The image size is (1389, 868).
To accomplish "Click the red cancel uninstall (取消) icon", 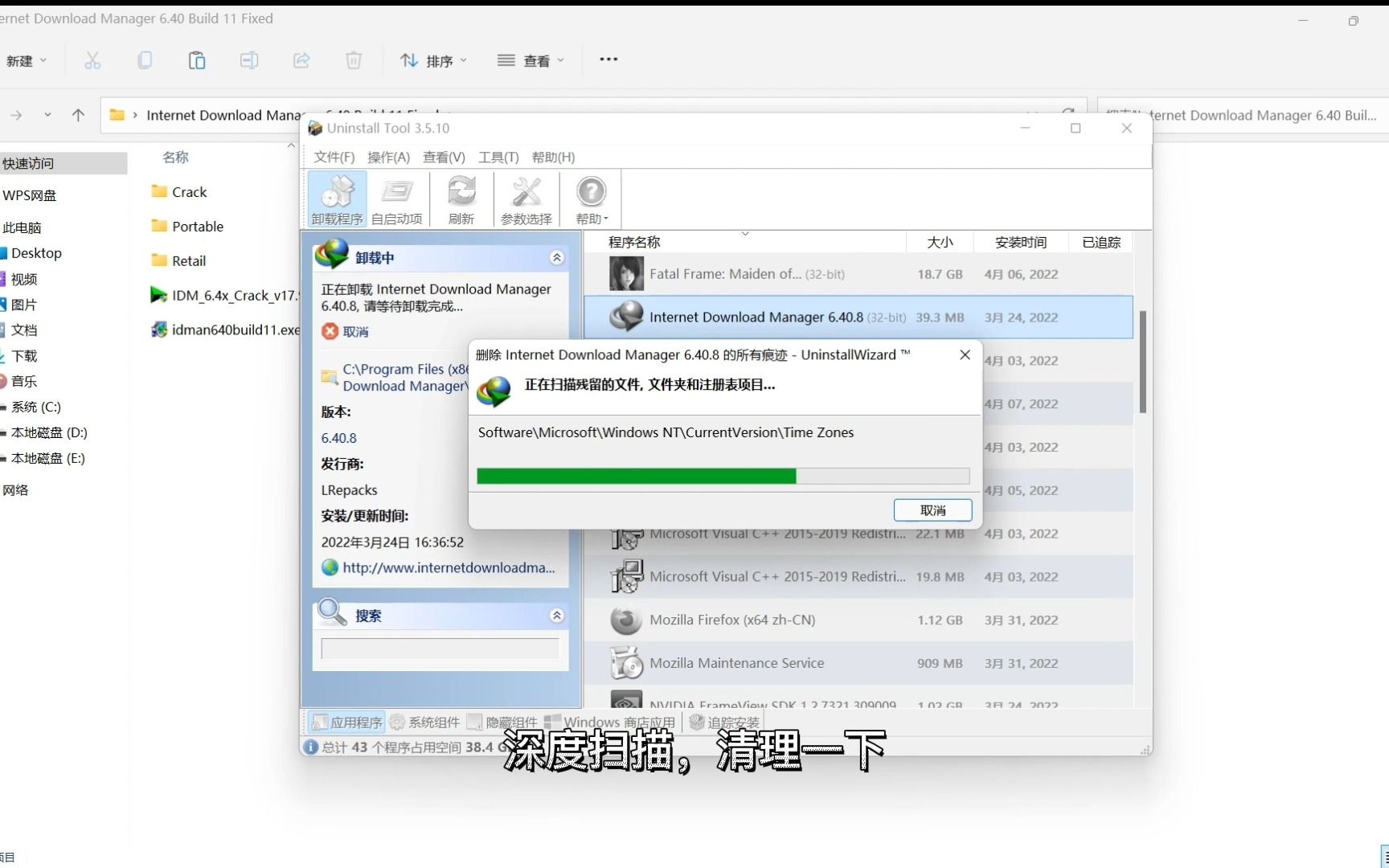I will (330, 331).
